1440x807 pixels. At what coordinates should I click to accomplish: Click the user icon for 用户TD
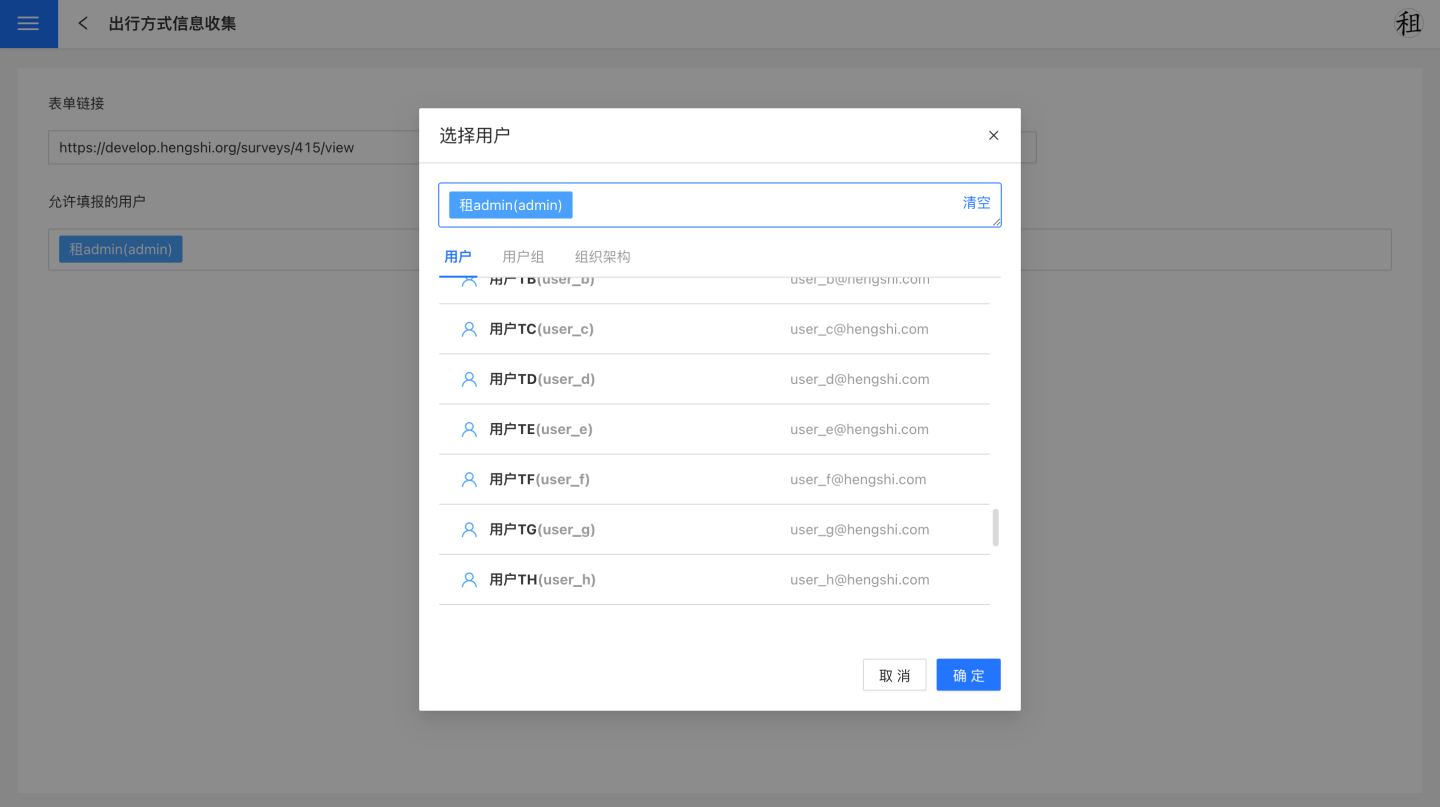pyautogui.click(x=469, y=379)
